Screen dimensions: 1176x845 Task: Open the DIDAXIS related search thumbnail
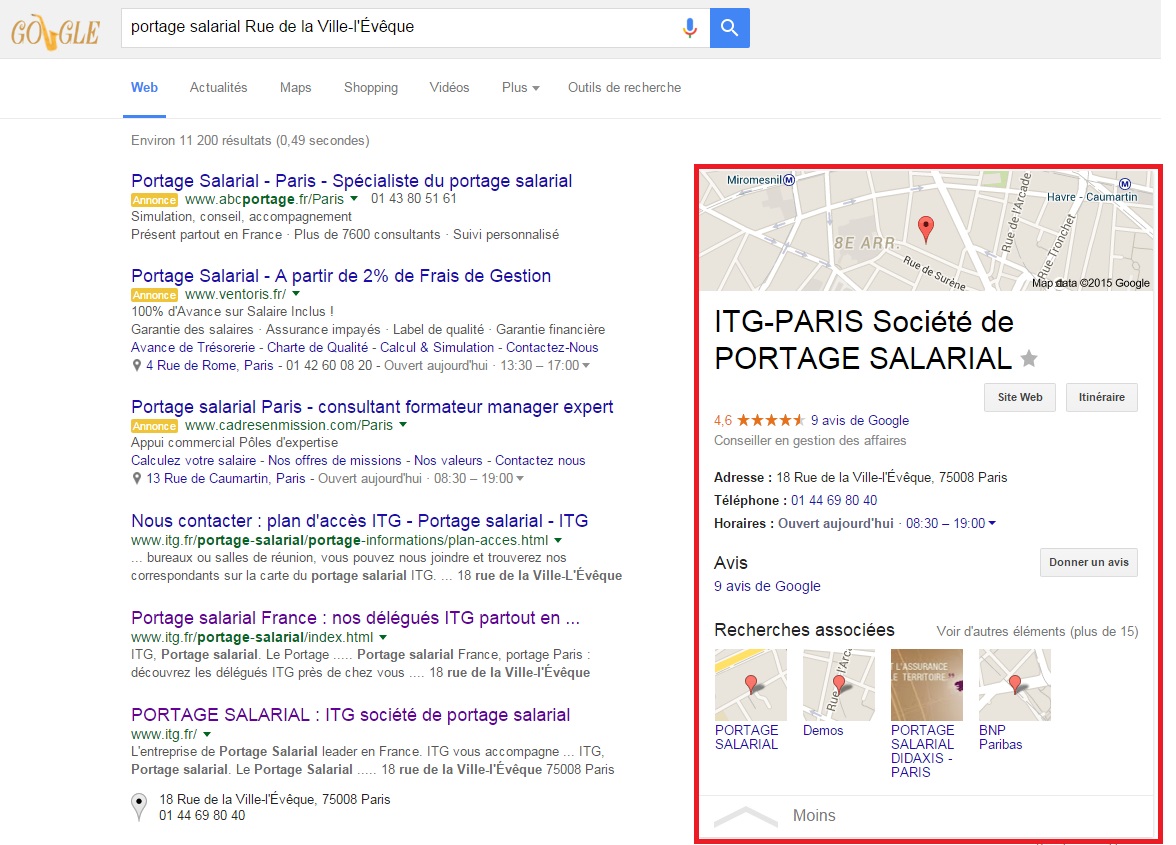click(927, 685)
